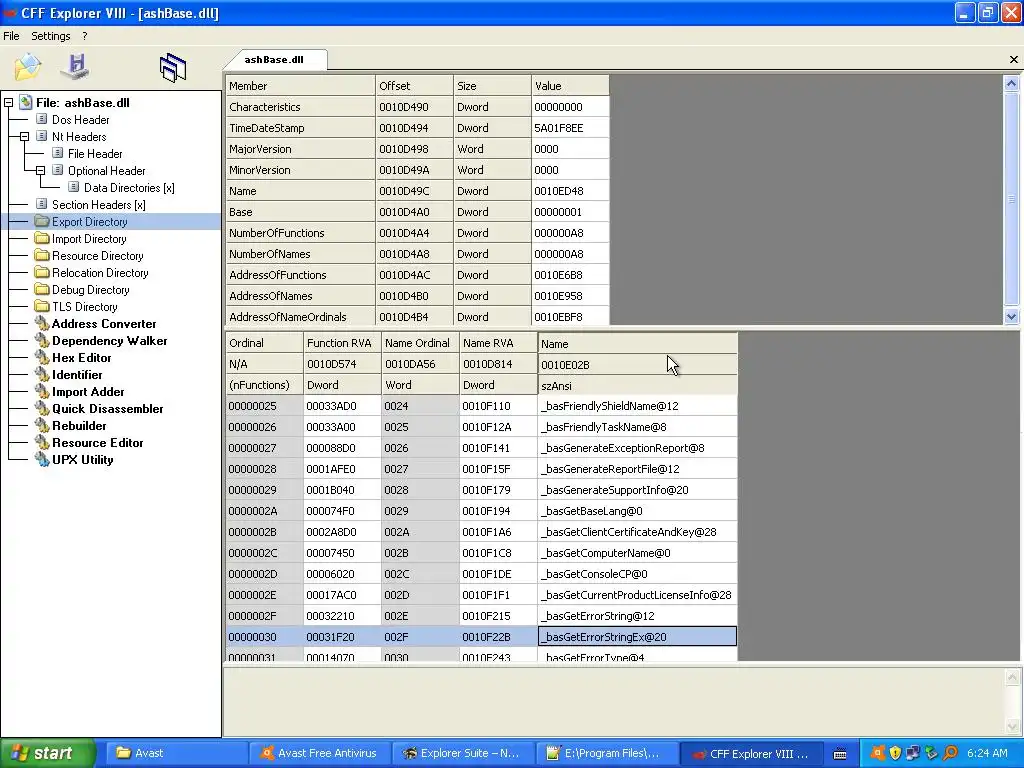This screenshot has width=1024, height=768.
Task: Open the Windows start menu
Action: [48, 753]
